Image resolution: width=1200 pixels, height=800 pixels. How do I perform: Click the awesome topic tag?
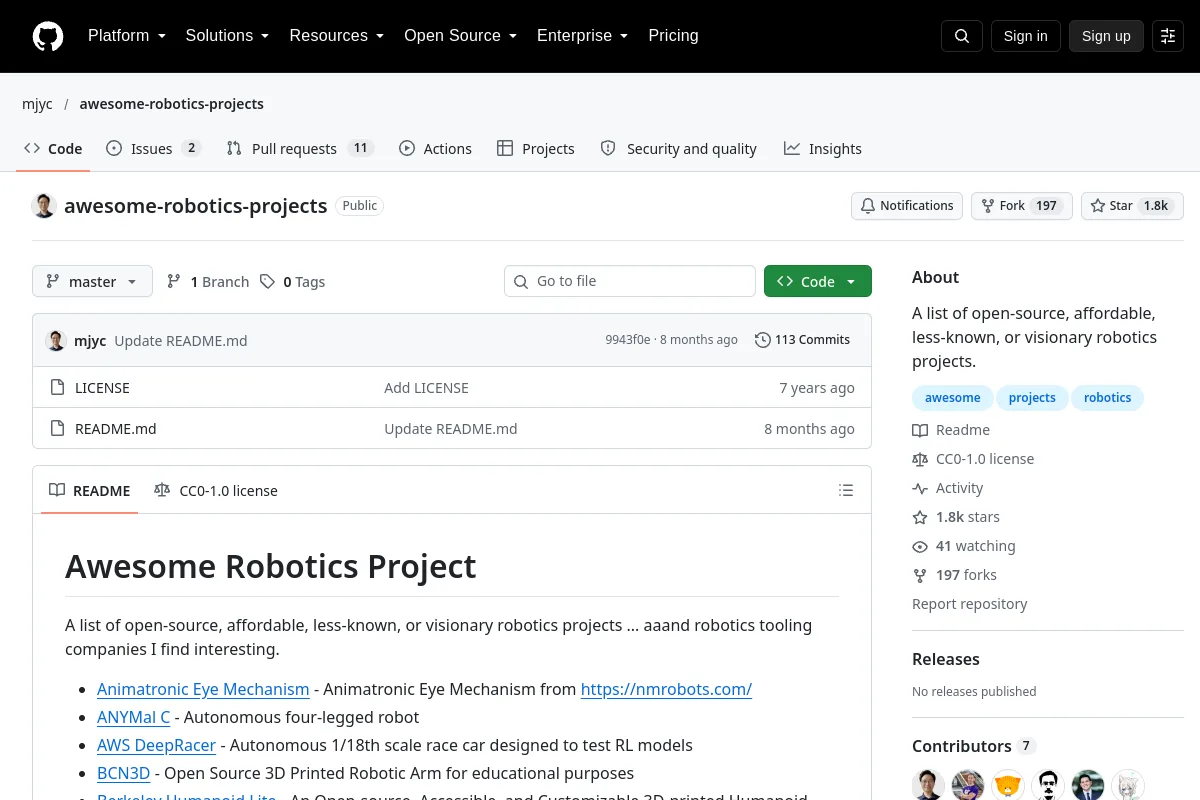(x=953, y=398)
